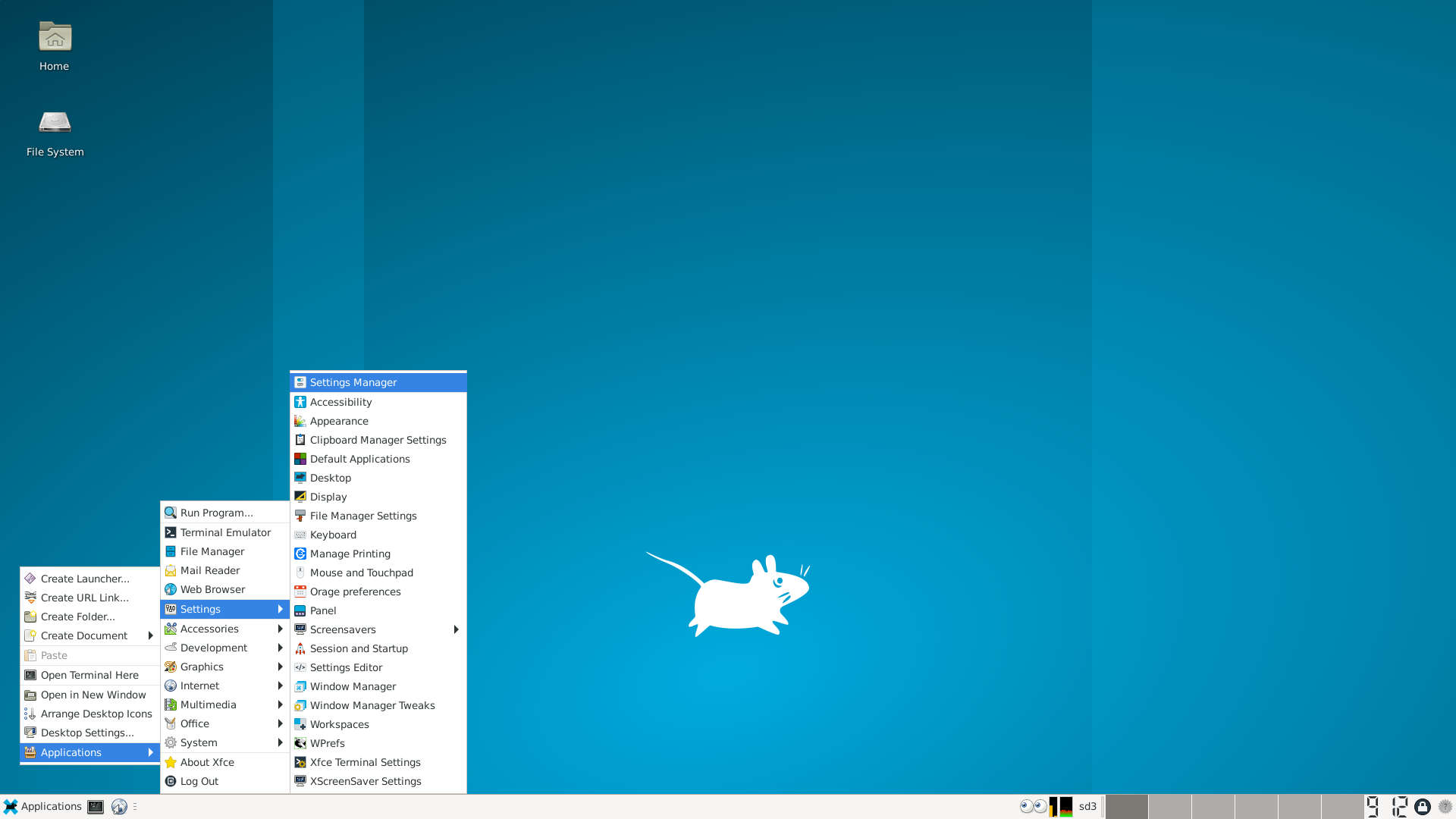Image resolution: width=1456 pixels, height=819 pixels.
Task: Click the Appearance palette icon
Action: click(300, 421)
